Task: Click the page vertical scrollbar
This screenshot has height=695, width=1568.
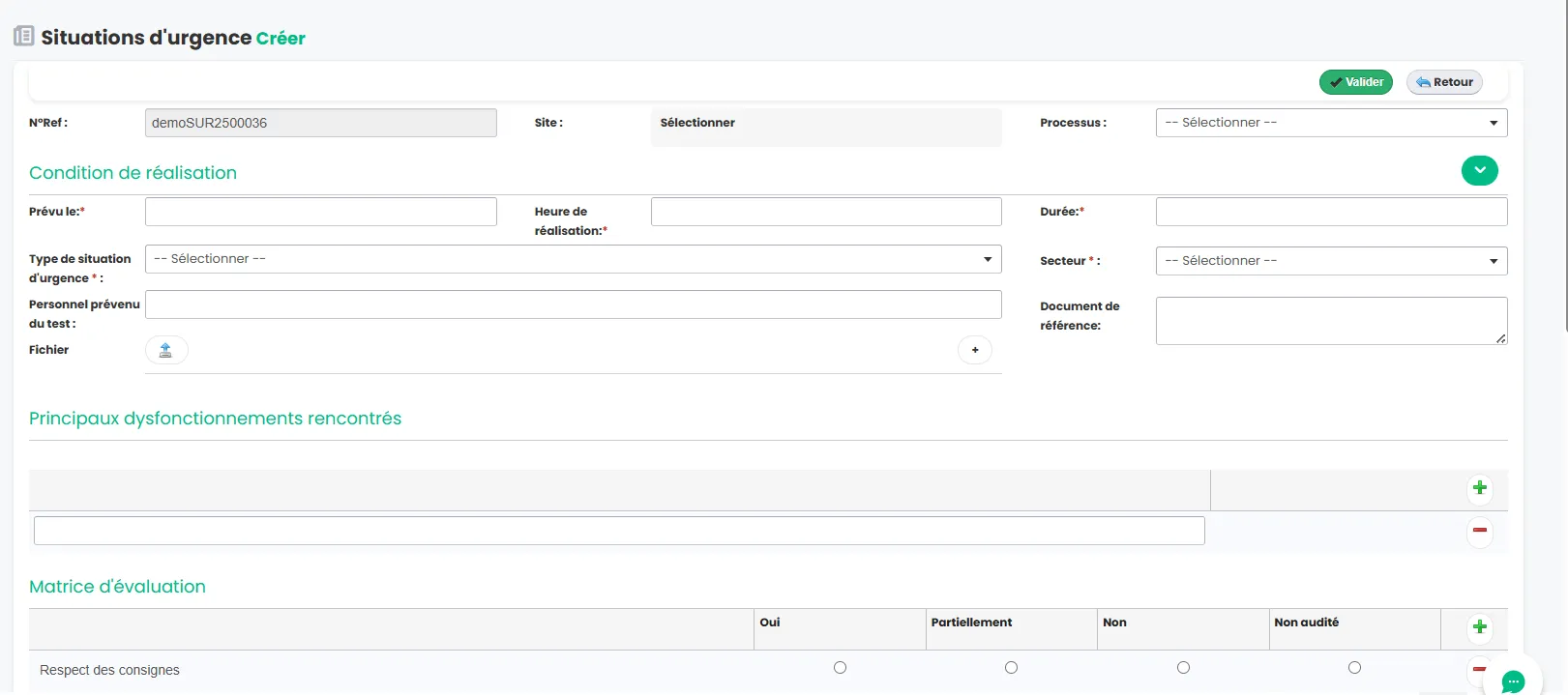Action: pos(1565,166)
